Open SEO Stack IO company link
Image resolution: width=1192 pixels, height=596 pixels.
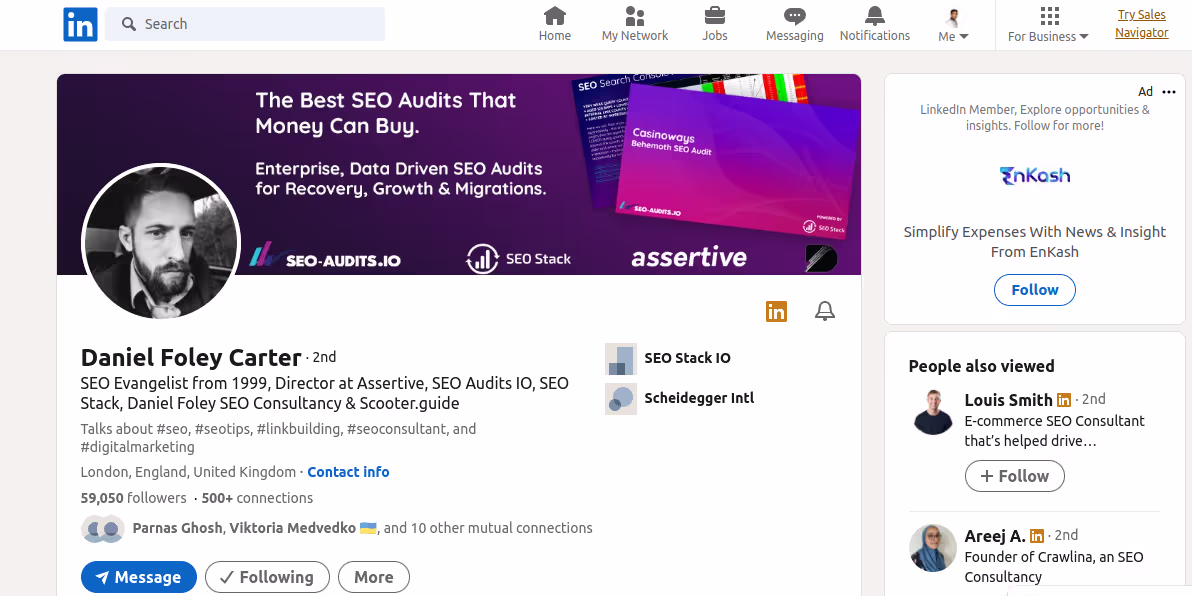pos(687,358)
